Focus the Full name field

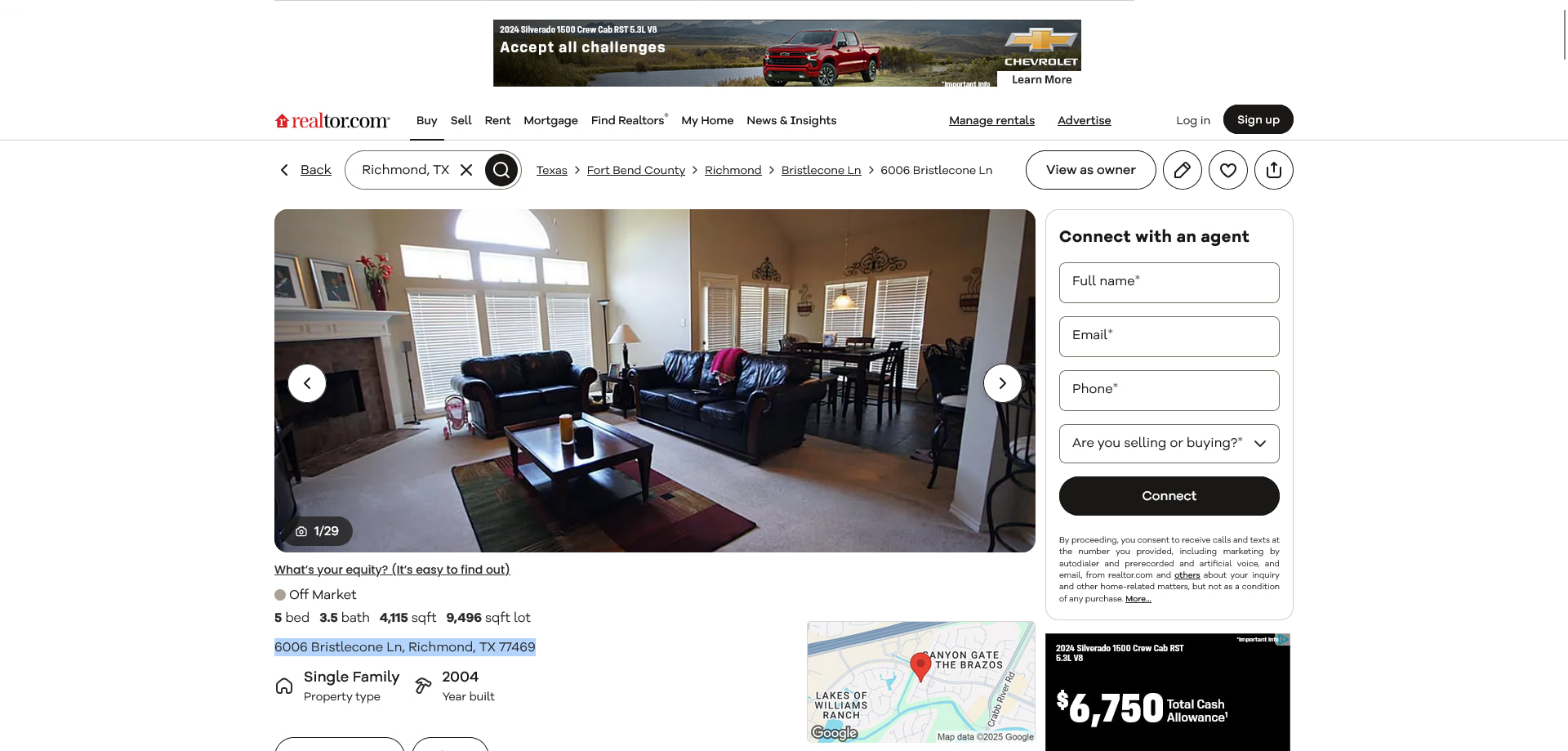pos(1169,283)
